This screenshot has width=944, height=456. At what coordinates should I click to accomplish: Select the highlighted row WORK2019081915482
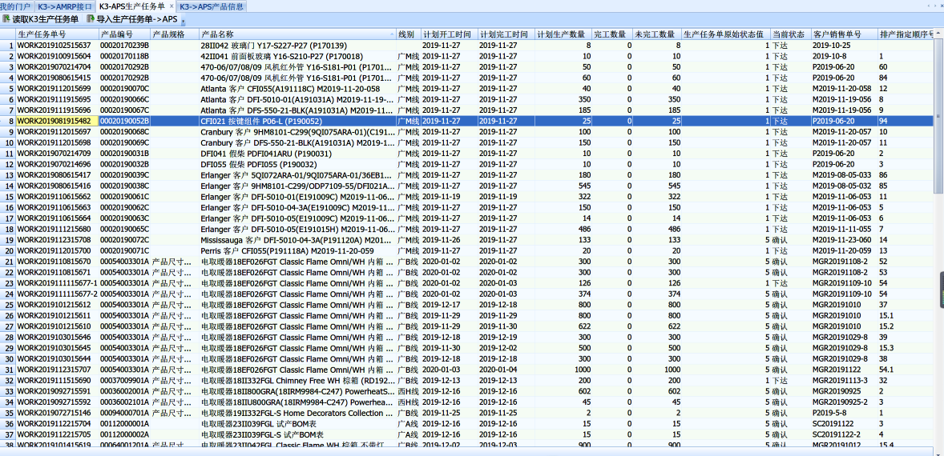click(x=54, y=121)
